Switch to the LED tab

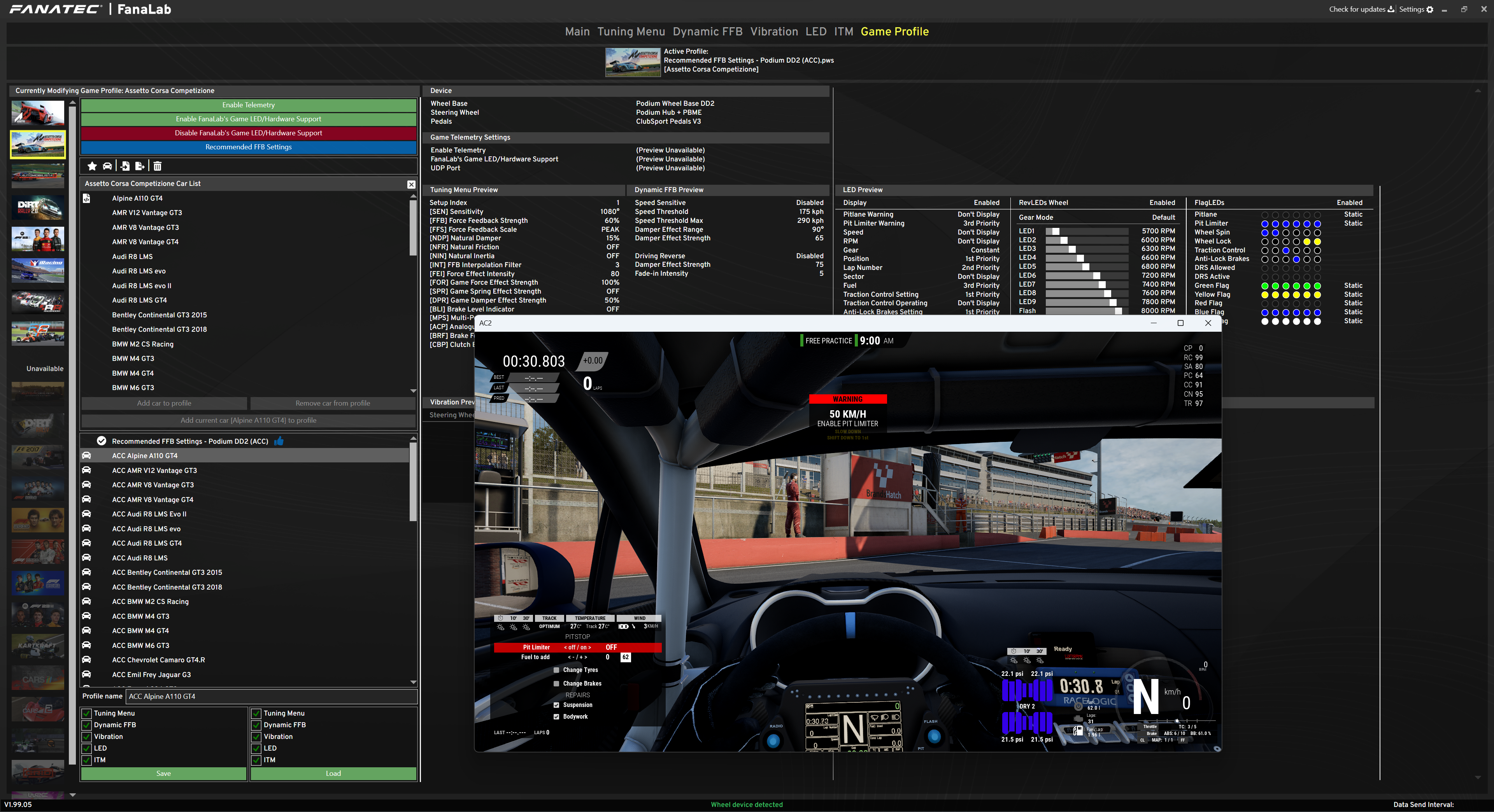pos(816,32)
